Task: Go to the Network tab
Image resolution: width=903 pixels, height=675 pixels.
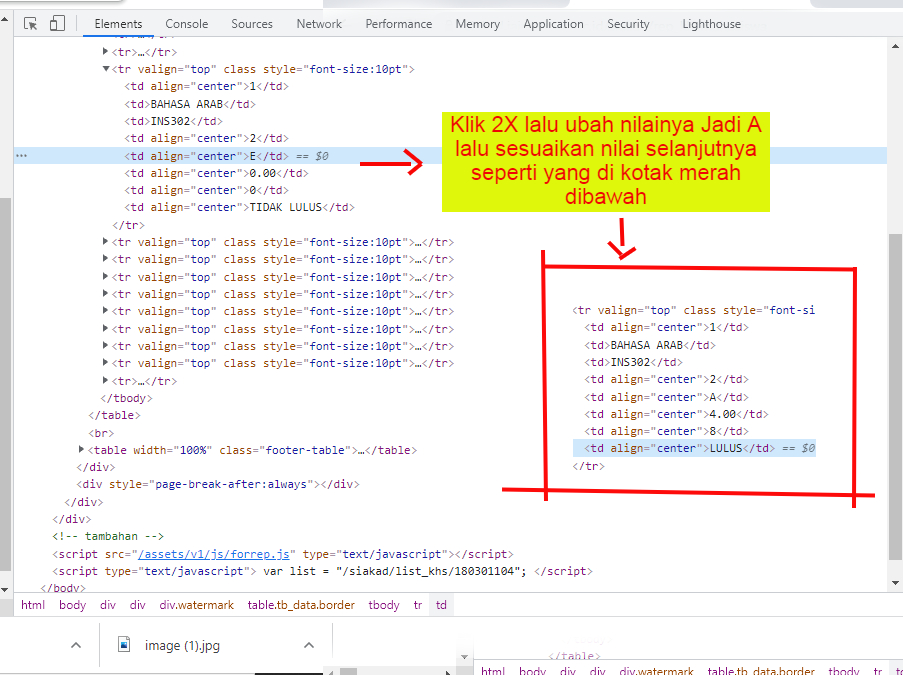Action: (319, 24)
